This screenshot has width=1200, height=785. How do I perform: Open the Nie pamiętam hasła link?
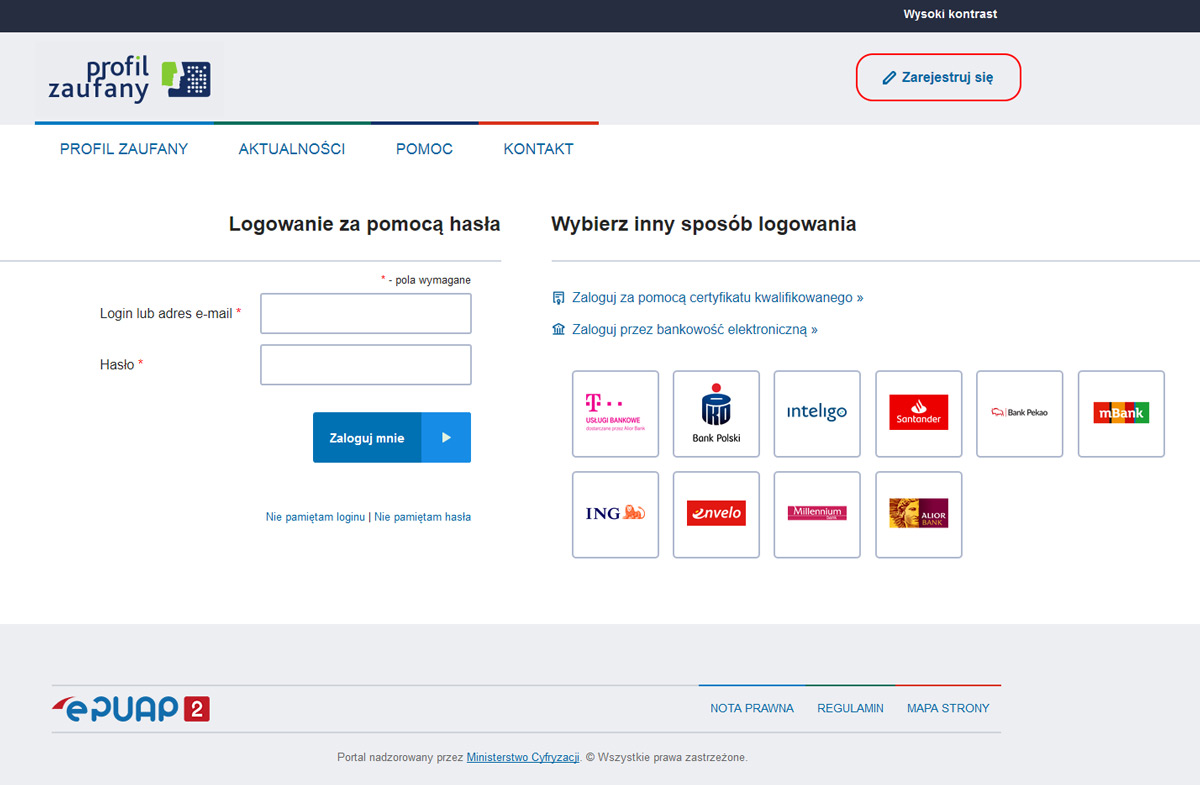click(x=423, y=517)
